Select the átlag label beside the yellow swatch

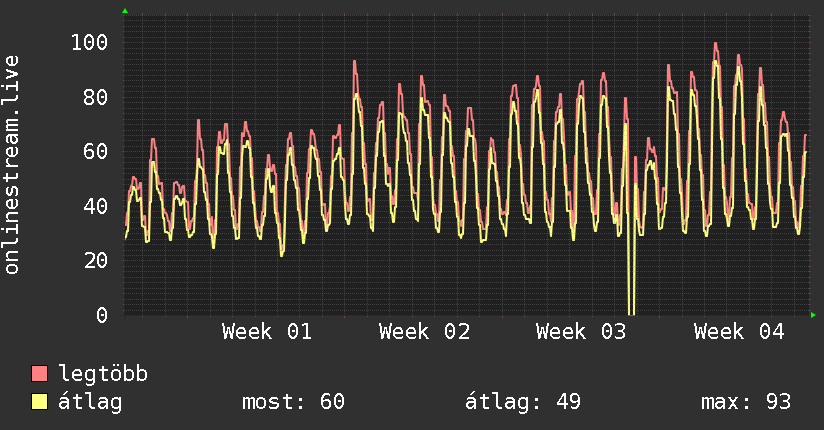click(91, 402)
